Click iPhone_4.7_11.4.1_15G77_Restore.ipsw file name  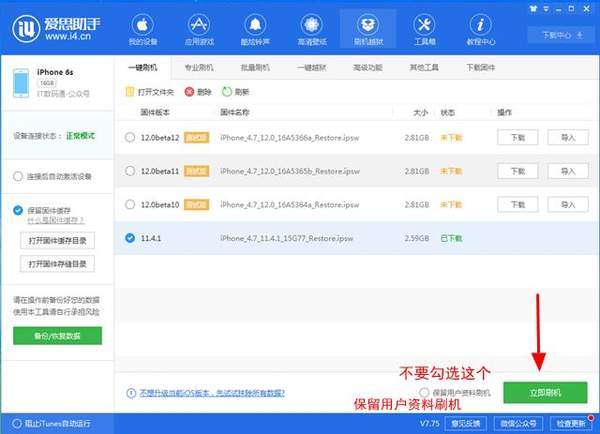(287, 238)
